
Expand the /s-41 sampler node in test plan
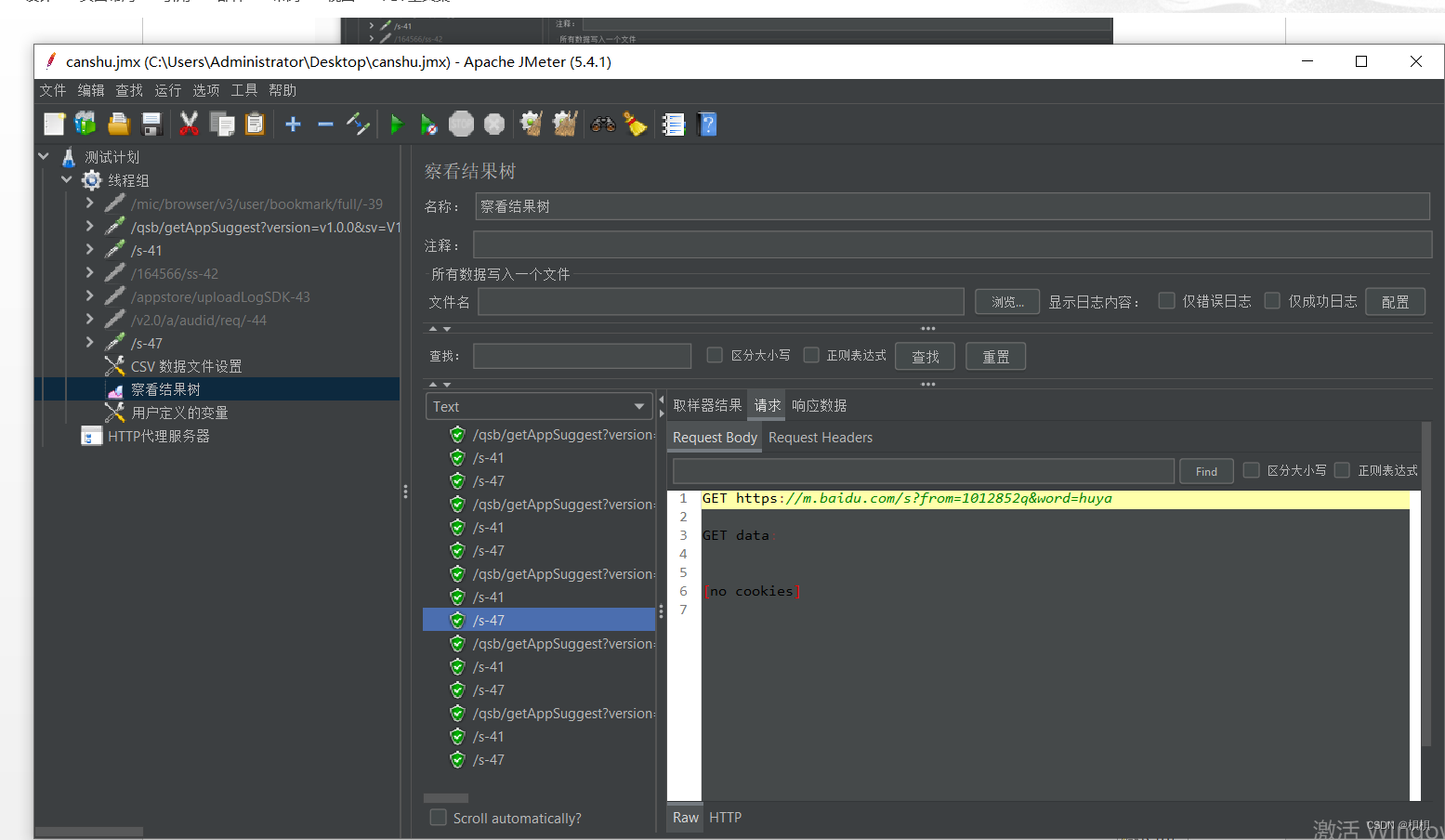(x=89, y=249)
